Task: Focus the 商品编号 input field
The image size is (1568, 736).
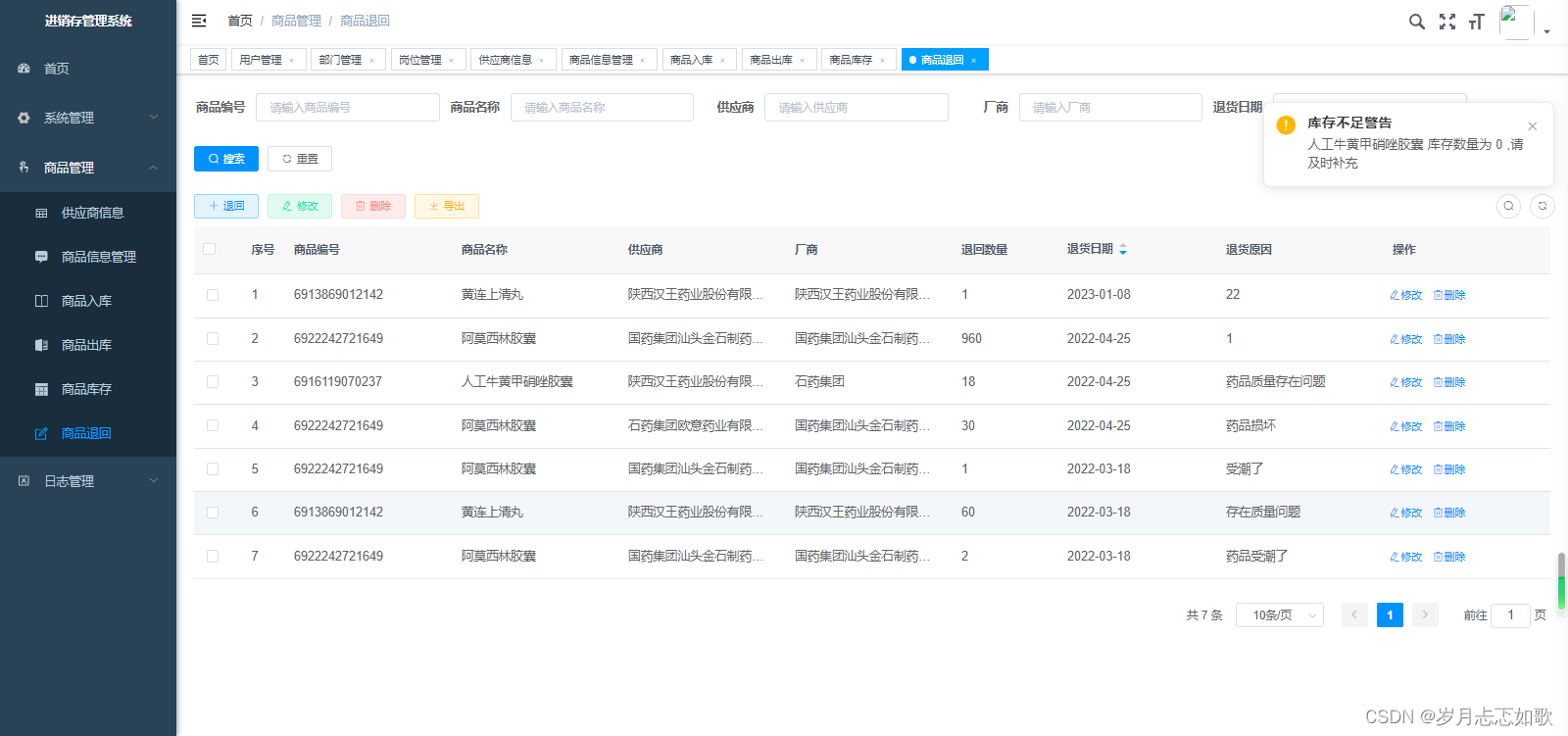Action: 348,108
